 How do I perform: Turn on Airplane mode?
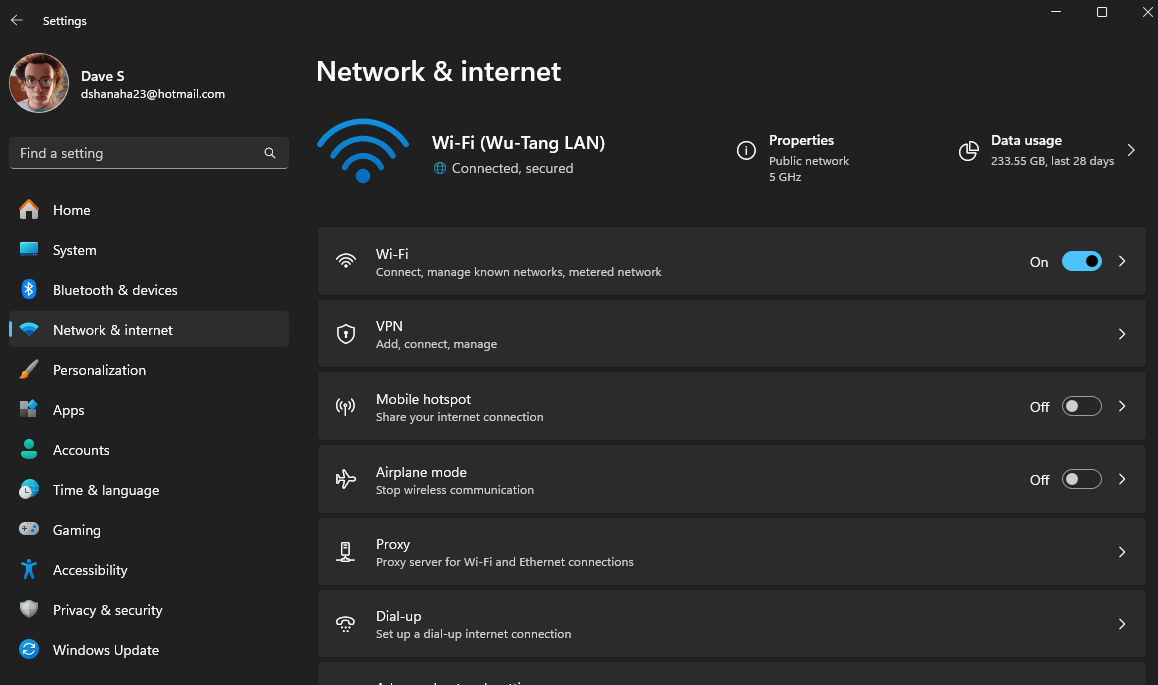point(1081,479)
